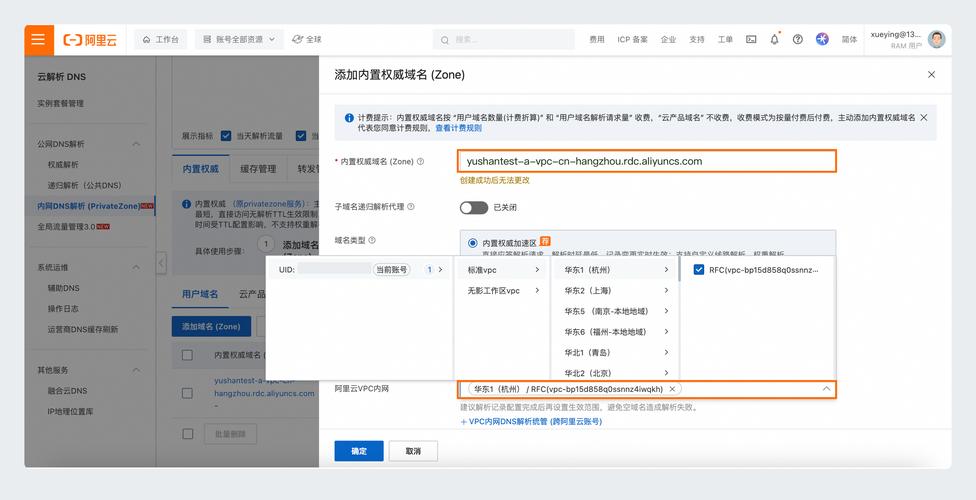Click the 批量删除 button

pos(230,434)
